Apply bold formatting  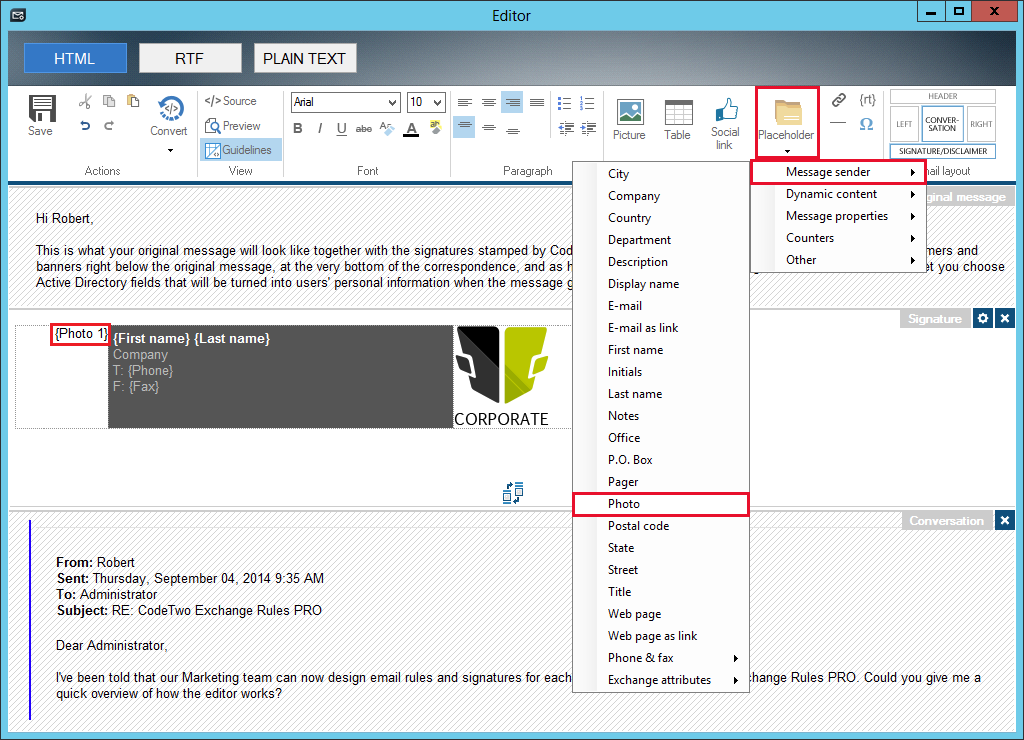click(298, 128)
